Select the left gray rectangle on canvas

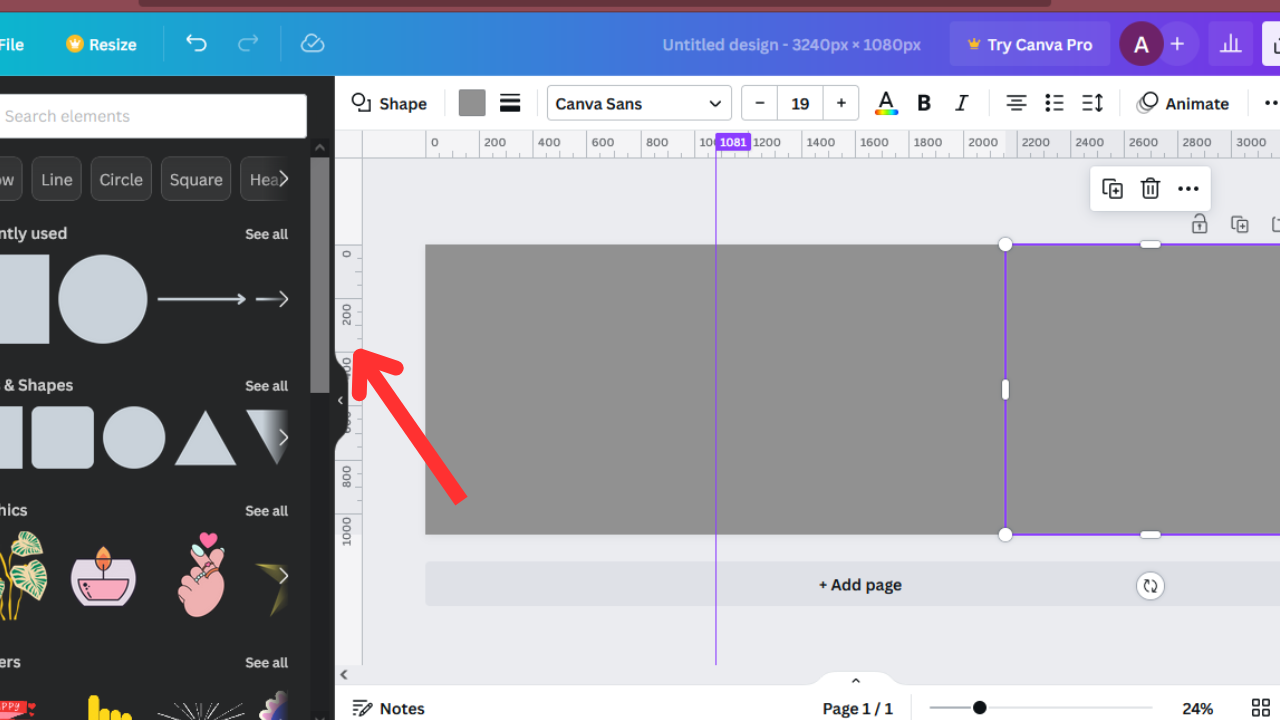(x=715, y=389)
